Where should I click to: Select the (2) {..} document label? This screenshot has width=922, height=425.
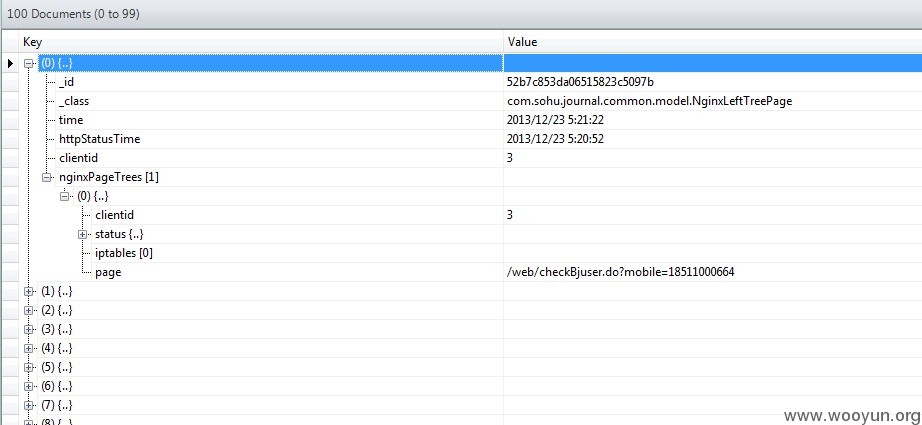(x=57, y=310)
